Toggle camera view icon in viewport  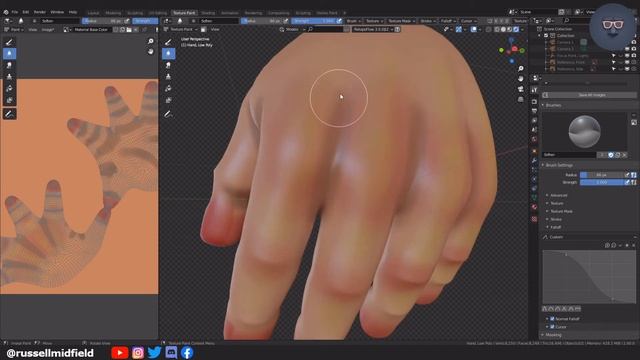click(520, 89)
